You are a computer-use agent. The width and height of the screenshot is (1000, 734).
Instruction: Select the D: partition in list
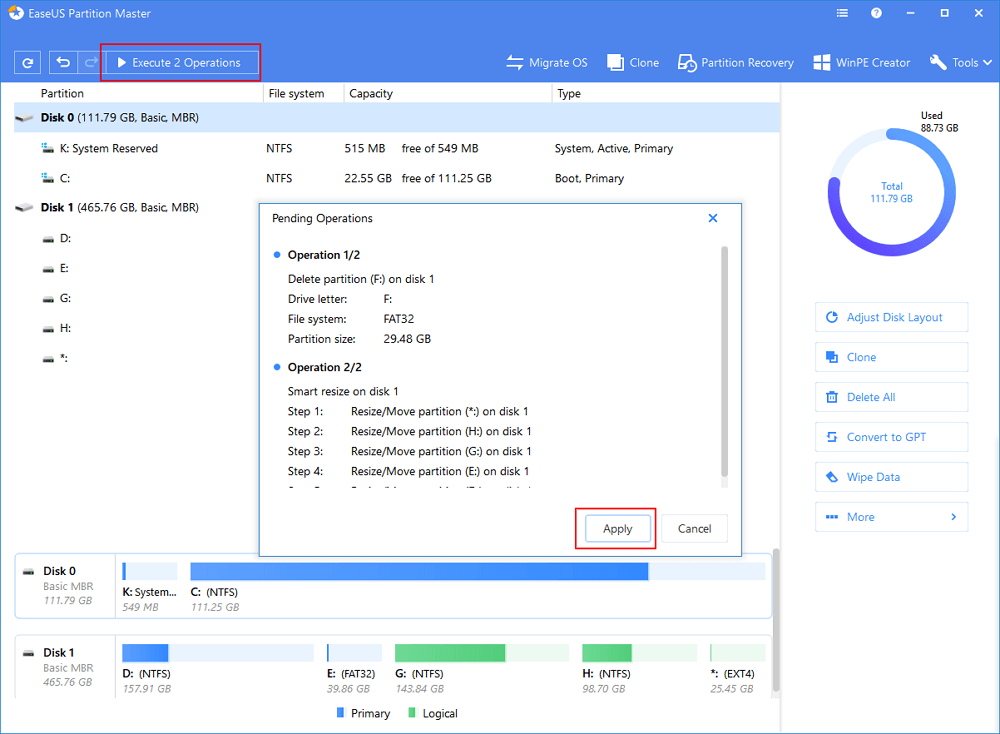click(57, 239)
